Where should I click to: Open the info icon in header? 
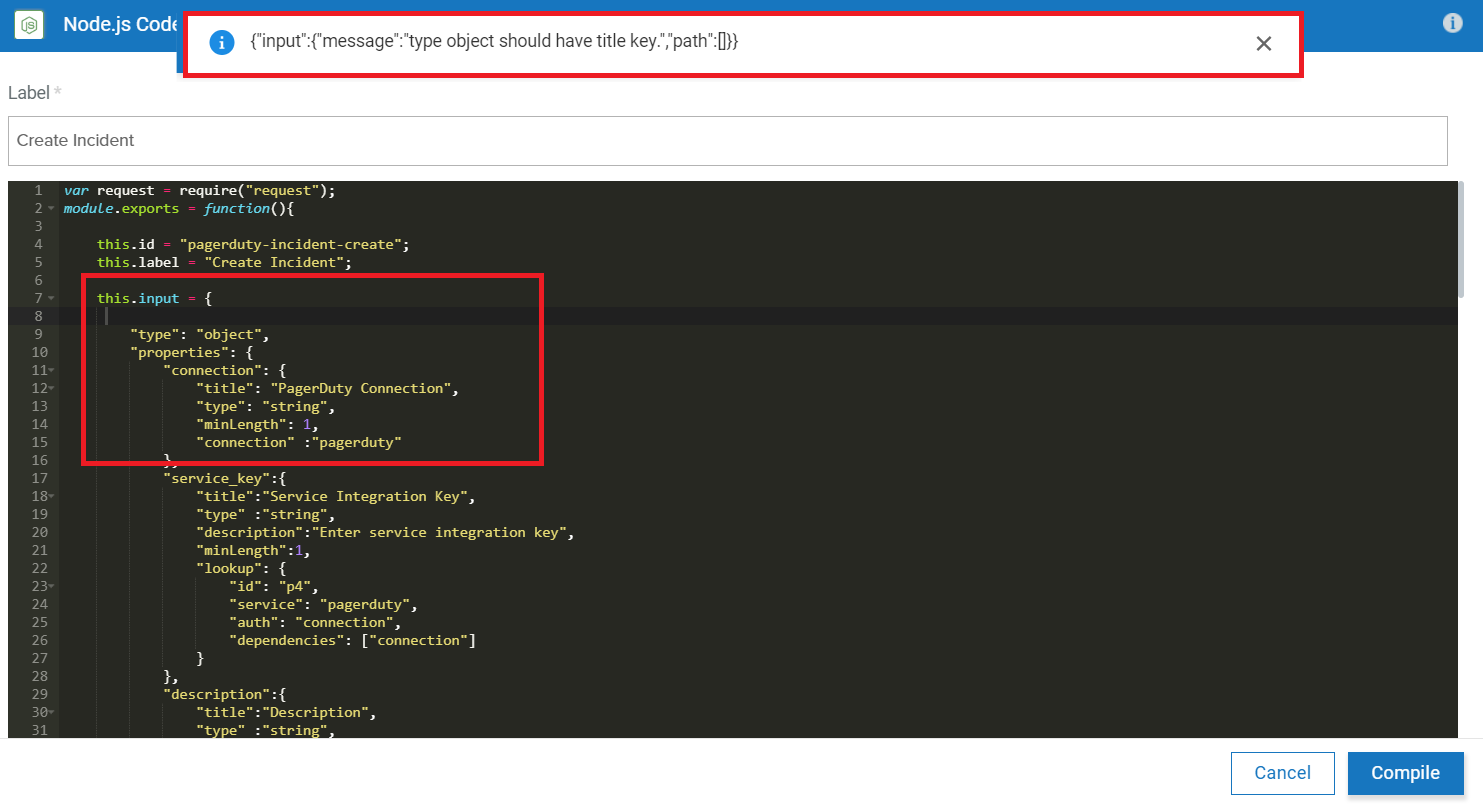1453,23
